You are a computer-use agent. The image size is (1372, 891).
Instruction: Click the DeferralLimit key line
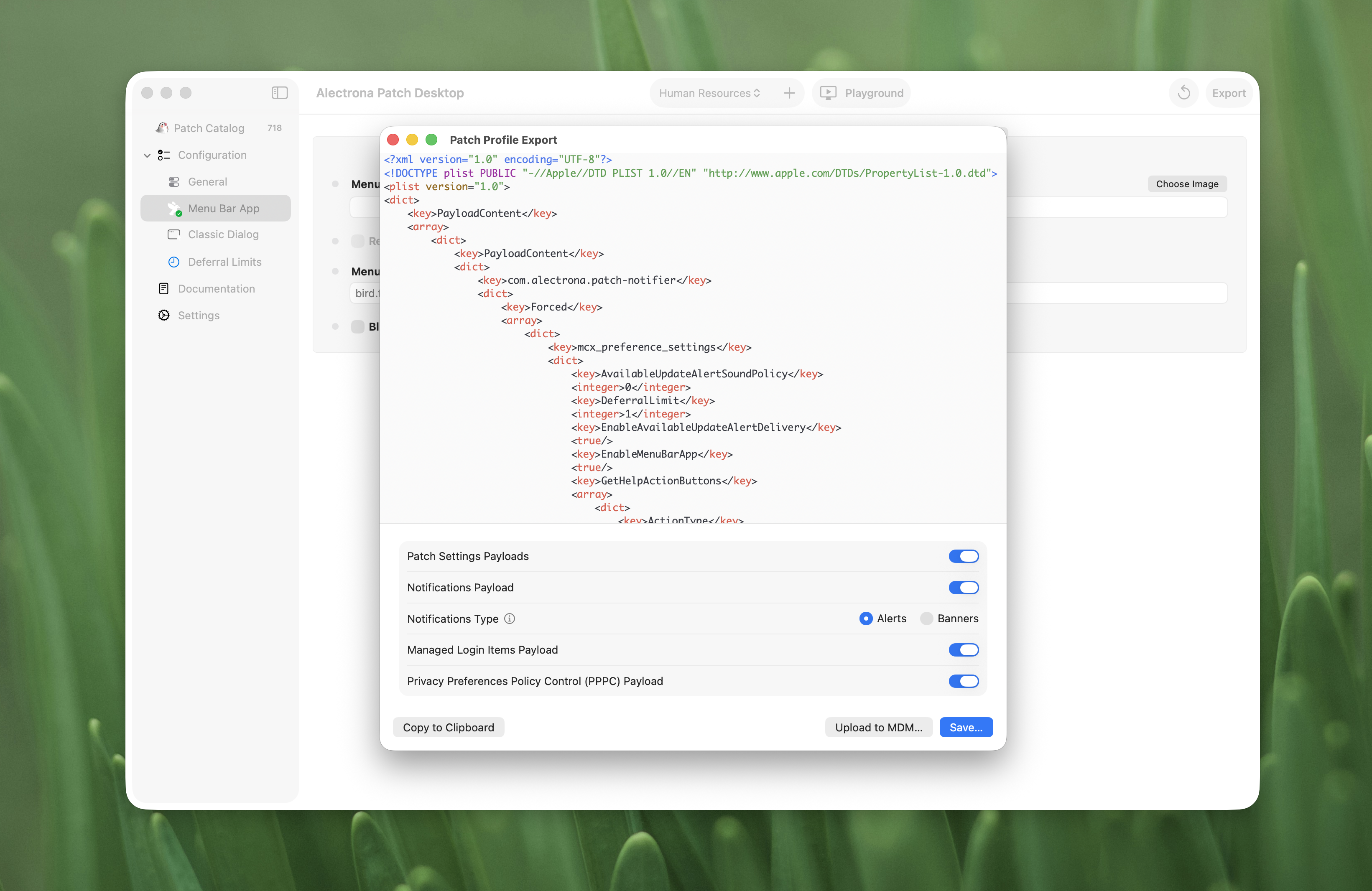point(643,400)
